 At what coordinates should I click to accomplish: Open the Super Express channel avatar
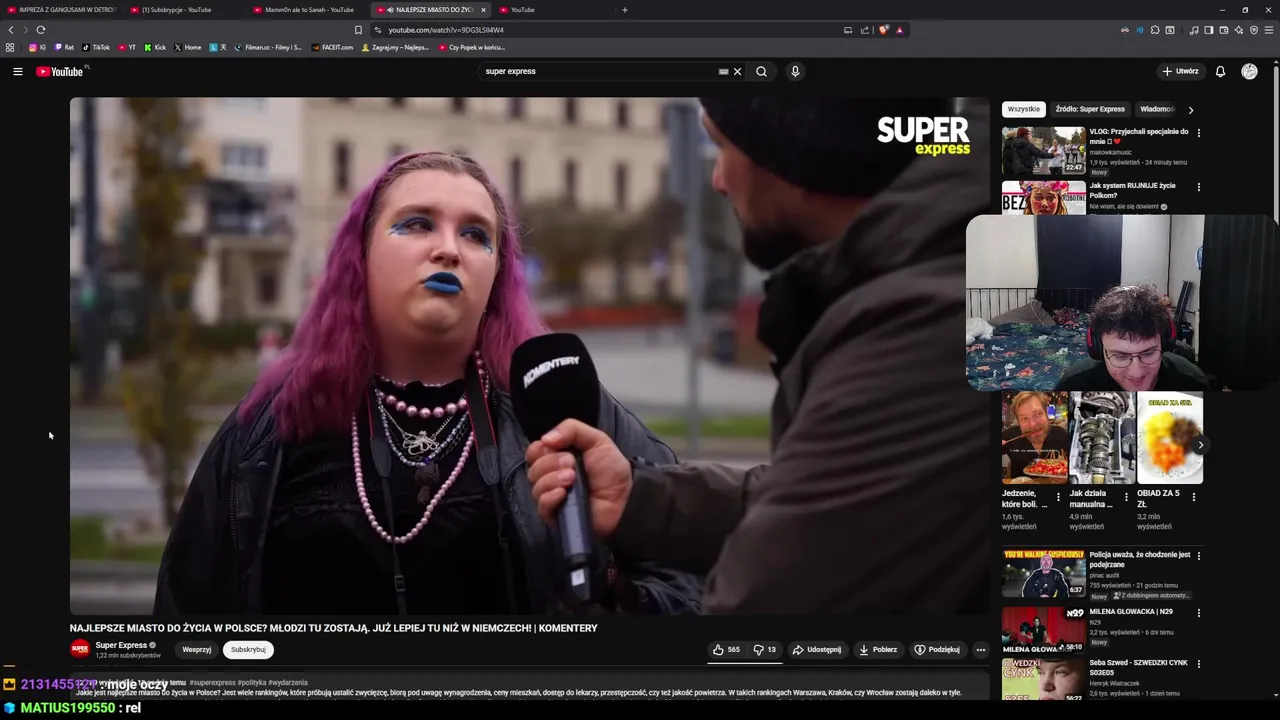tap(80, 649)
